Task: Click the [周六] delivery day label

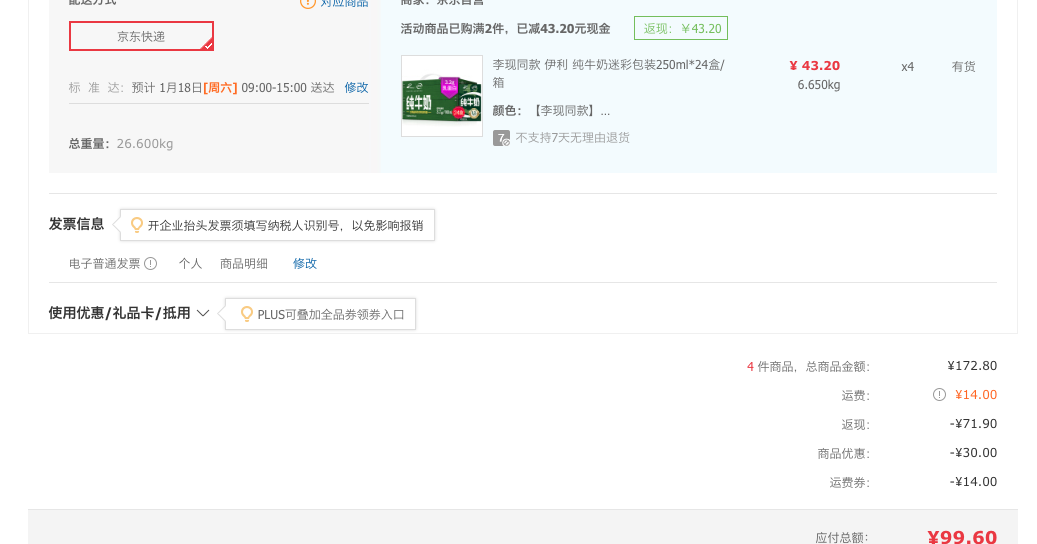Action: tap(220, 88)
